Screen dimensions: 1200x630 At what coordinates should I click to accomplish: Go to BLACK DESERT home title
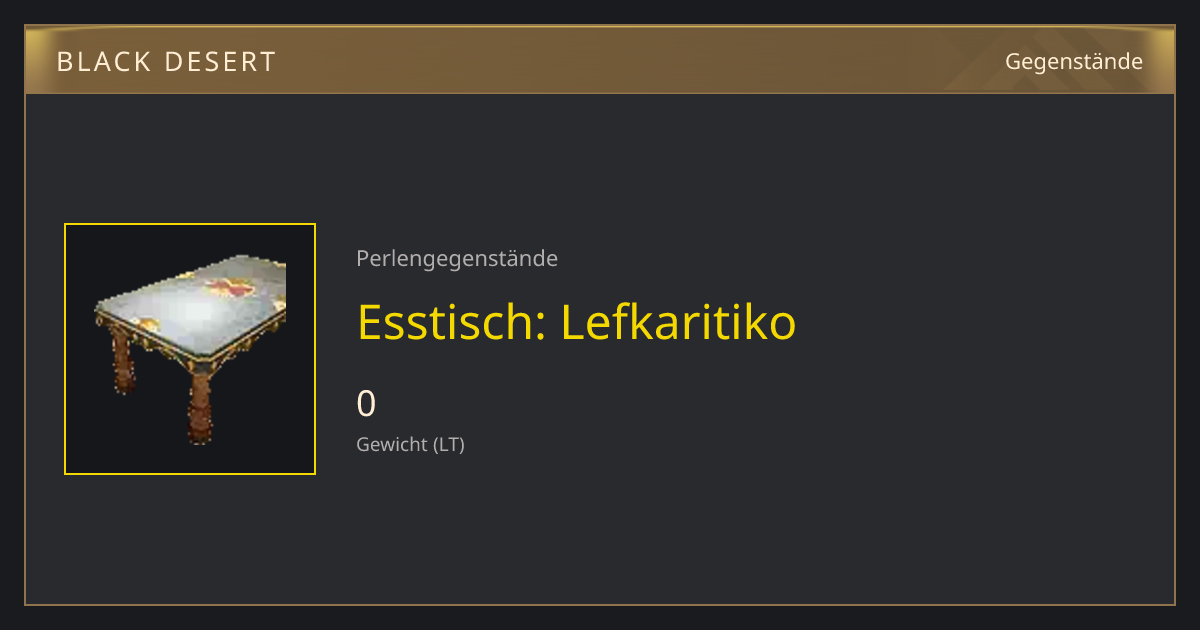click(x=166, y=62)
